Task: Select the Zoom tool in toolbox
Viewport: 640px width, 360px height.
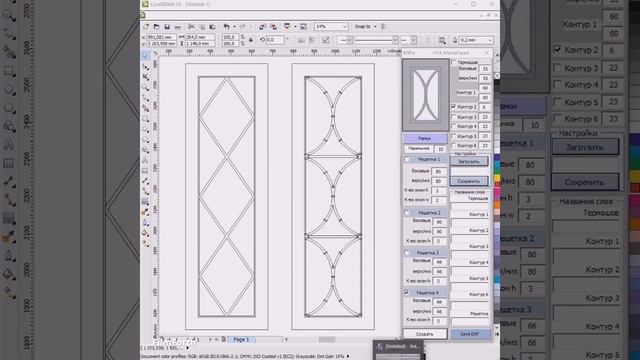Action: click(x=145, y=87)
